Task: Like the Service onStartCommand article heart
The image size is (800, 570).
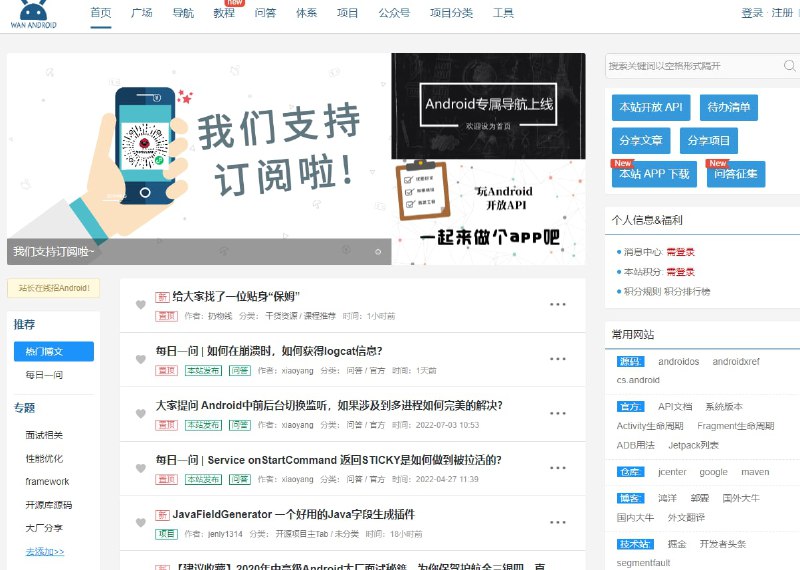Action: point(141,468)
